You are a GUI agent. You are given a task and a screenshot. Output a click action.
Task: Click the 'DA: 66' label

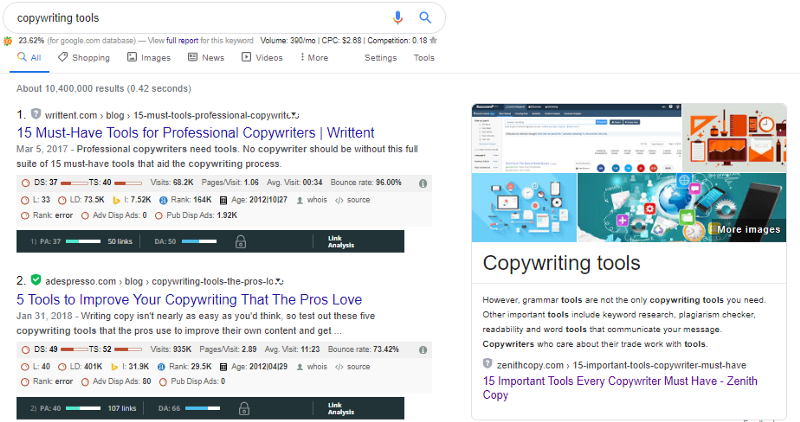(x=169, y=408)
